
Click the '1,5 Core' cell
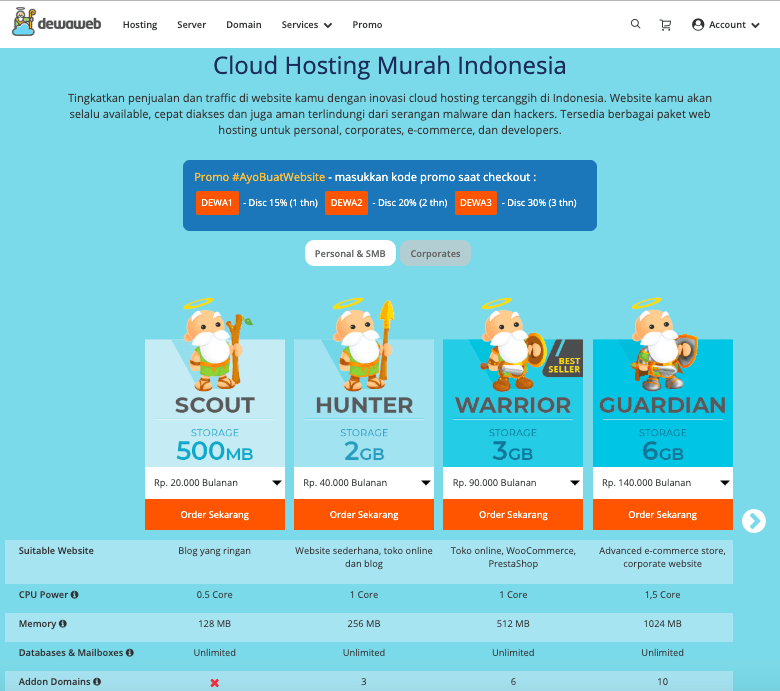(663, 594)
